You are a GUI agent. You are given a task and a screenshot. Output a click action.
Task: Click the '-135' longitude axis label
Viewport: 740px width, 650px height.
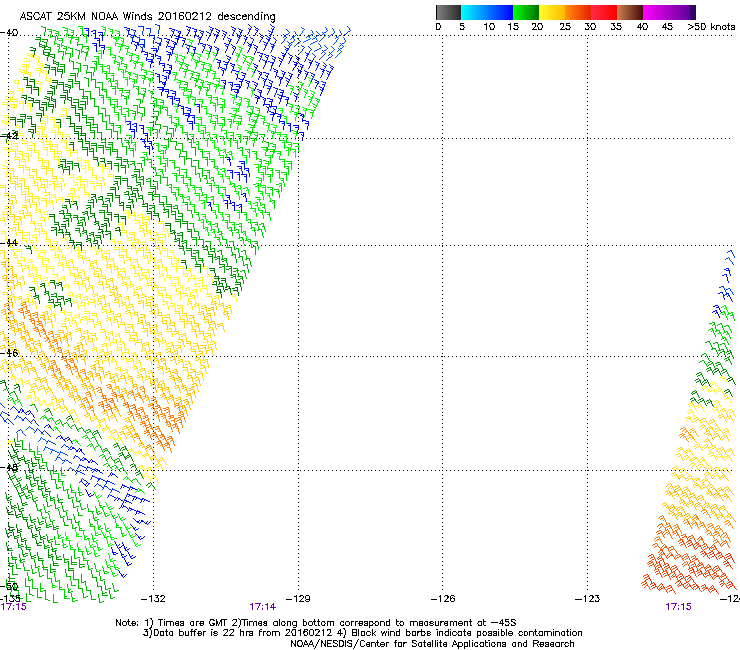pyautogui.click(x=10, y=599)
